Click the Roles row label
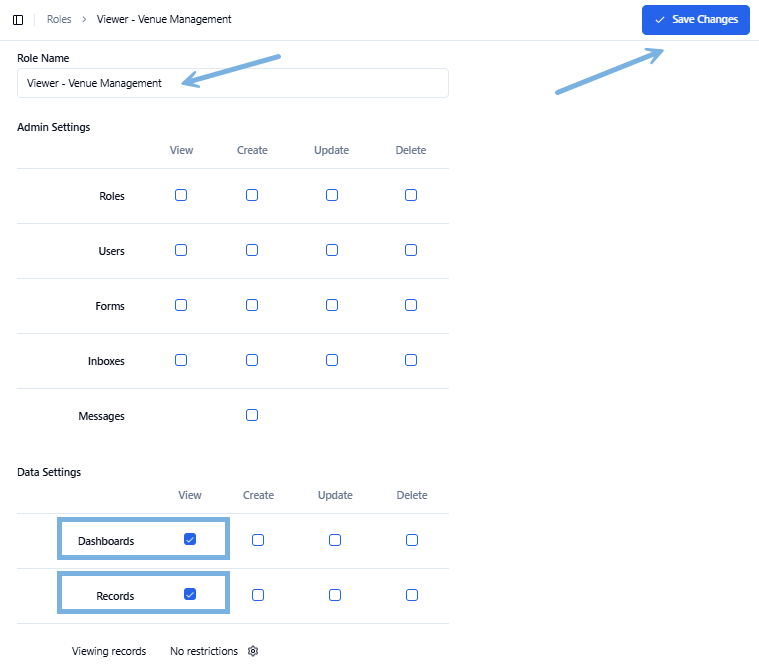Image resolution: width=759 pixels, height=668 pixels. coord(112,196)
